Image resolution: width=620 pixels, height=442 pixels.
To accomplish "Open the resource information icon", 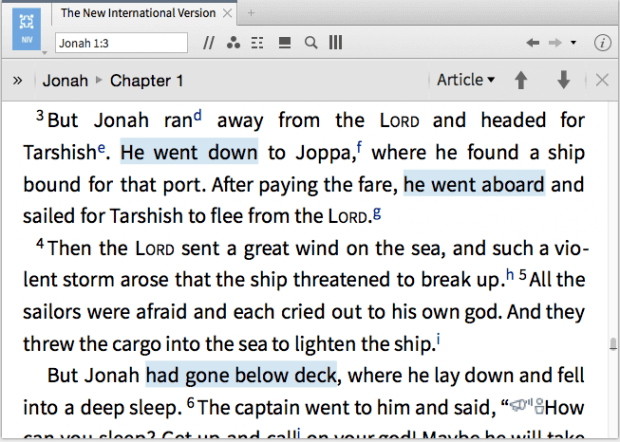I will pyautogui.click(x=602, y=43).
